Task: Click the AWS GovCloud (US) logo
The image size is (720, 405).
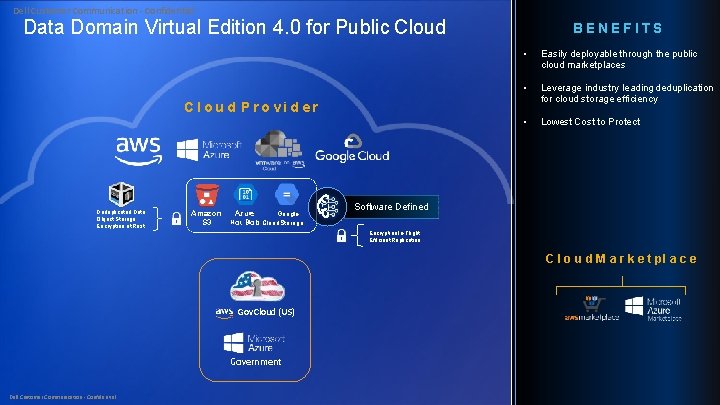Action: 255,312
